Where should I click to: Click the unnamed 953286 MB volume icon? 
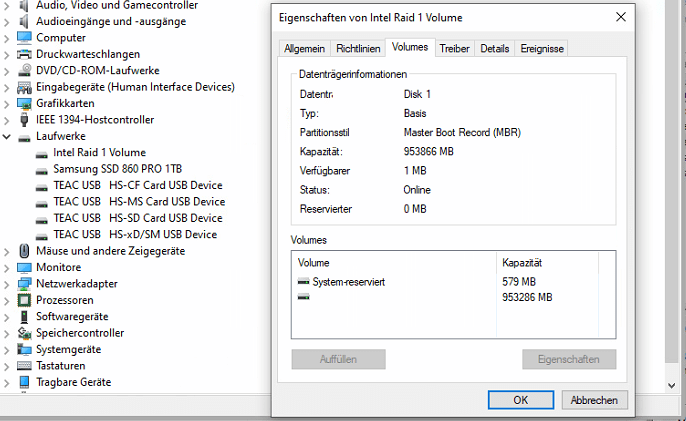coord(304,297)
